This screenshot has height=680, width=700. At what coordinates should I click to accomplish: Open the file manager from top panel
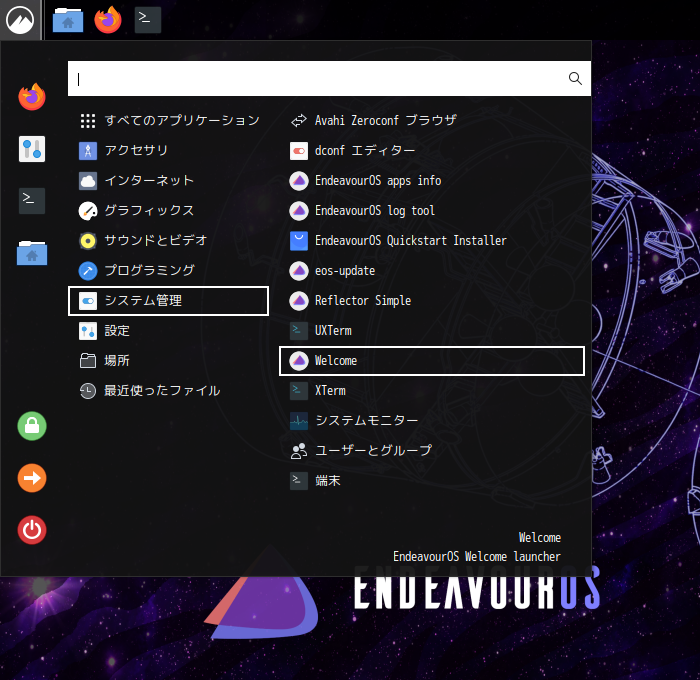click(x=68, y=20)
